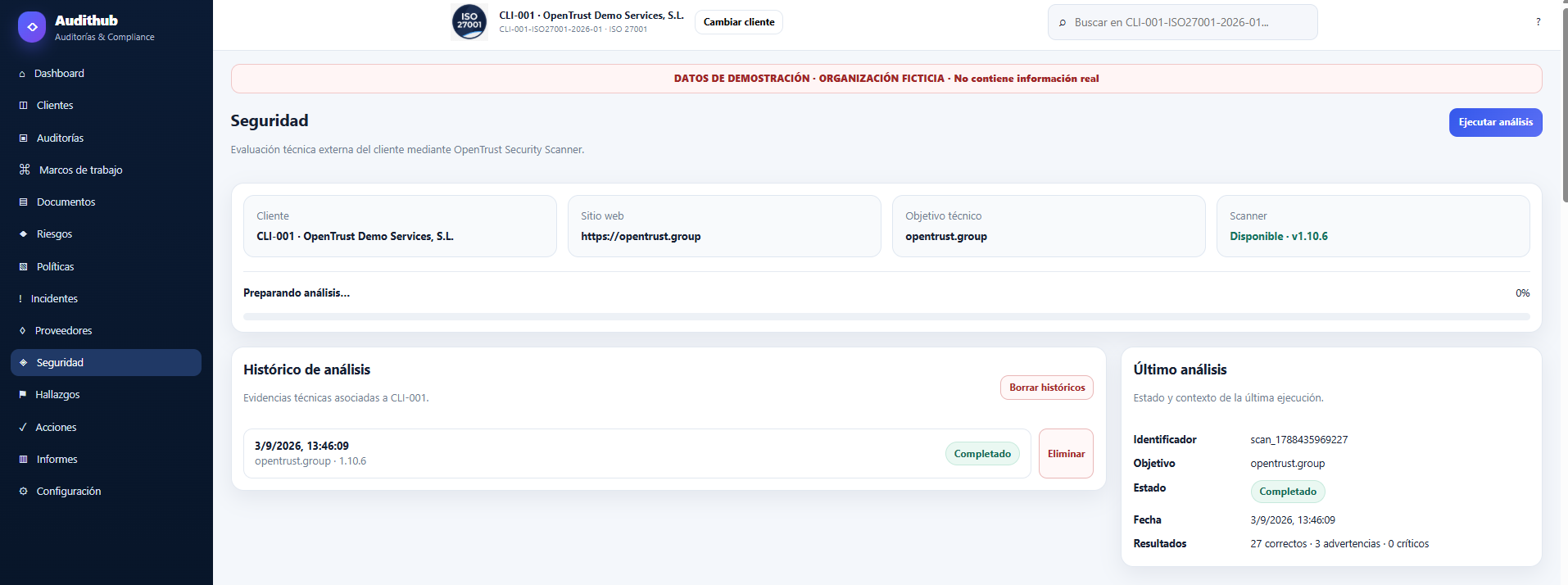Screen dimensions: 1568x585
Task: Click the Seguridad sidebar icon
Action: [x=24, y=363]
